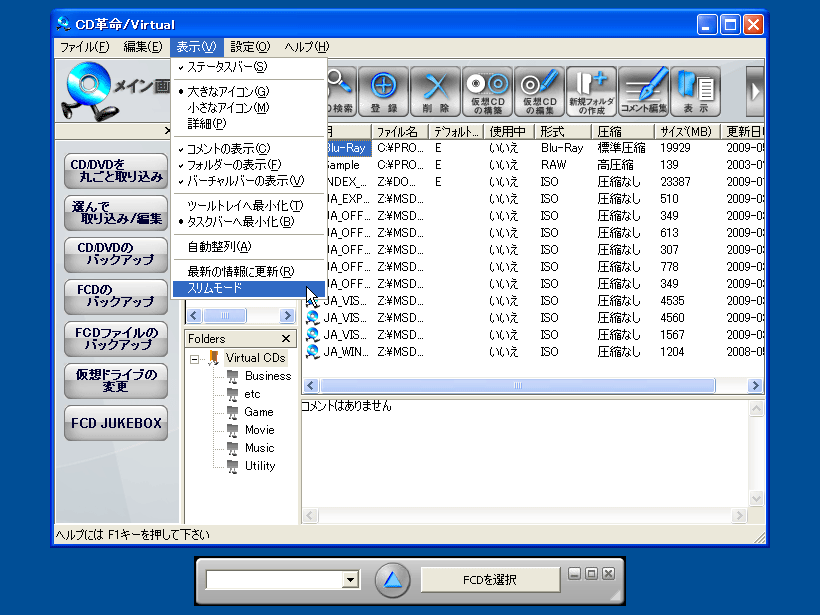Select 小さなアイコン(M) view option
Viewport: 820px width, 615px height.
tap(249, 108)
